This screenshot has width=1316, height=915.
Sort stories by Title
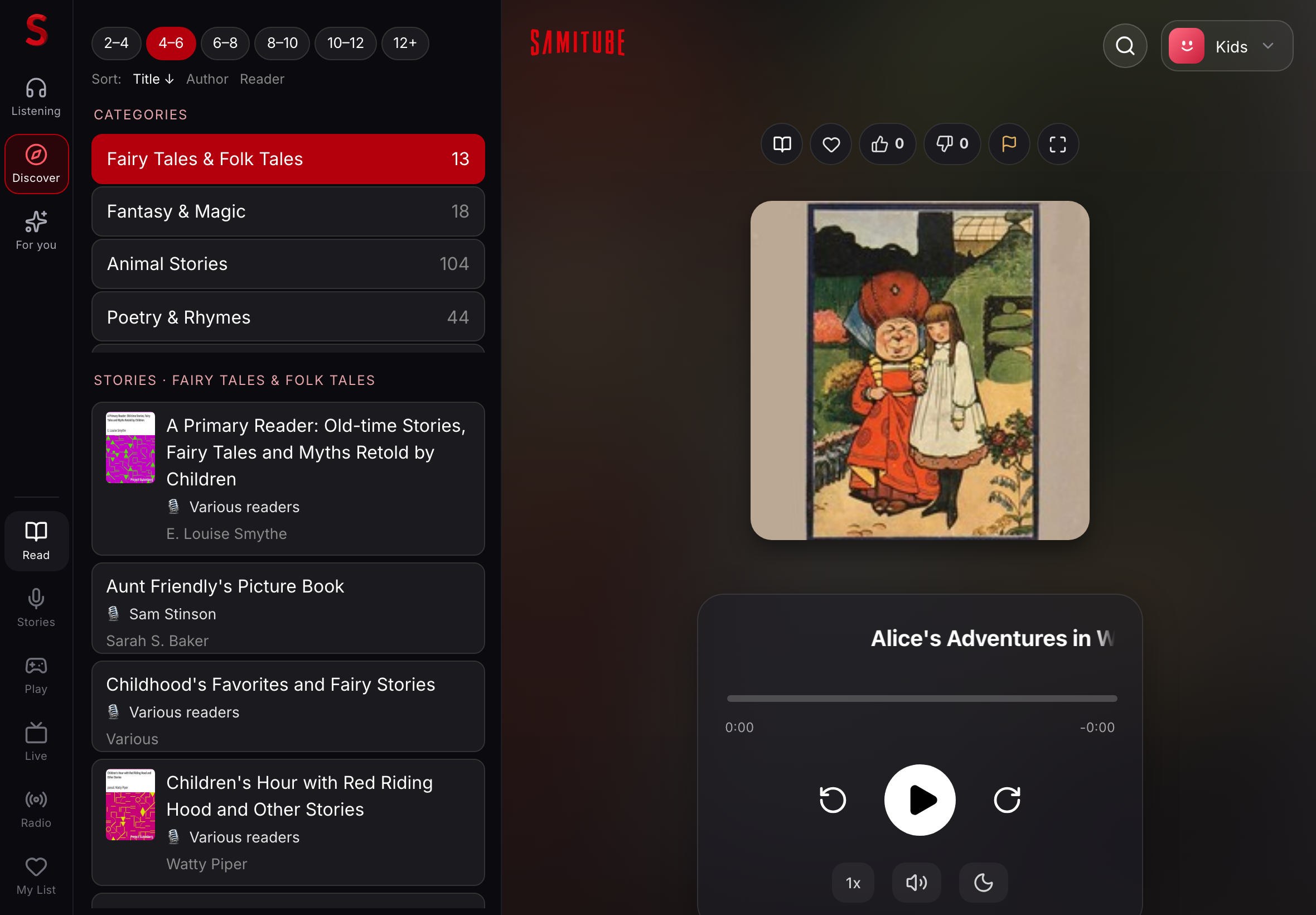153,79
